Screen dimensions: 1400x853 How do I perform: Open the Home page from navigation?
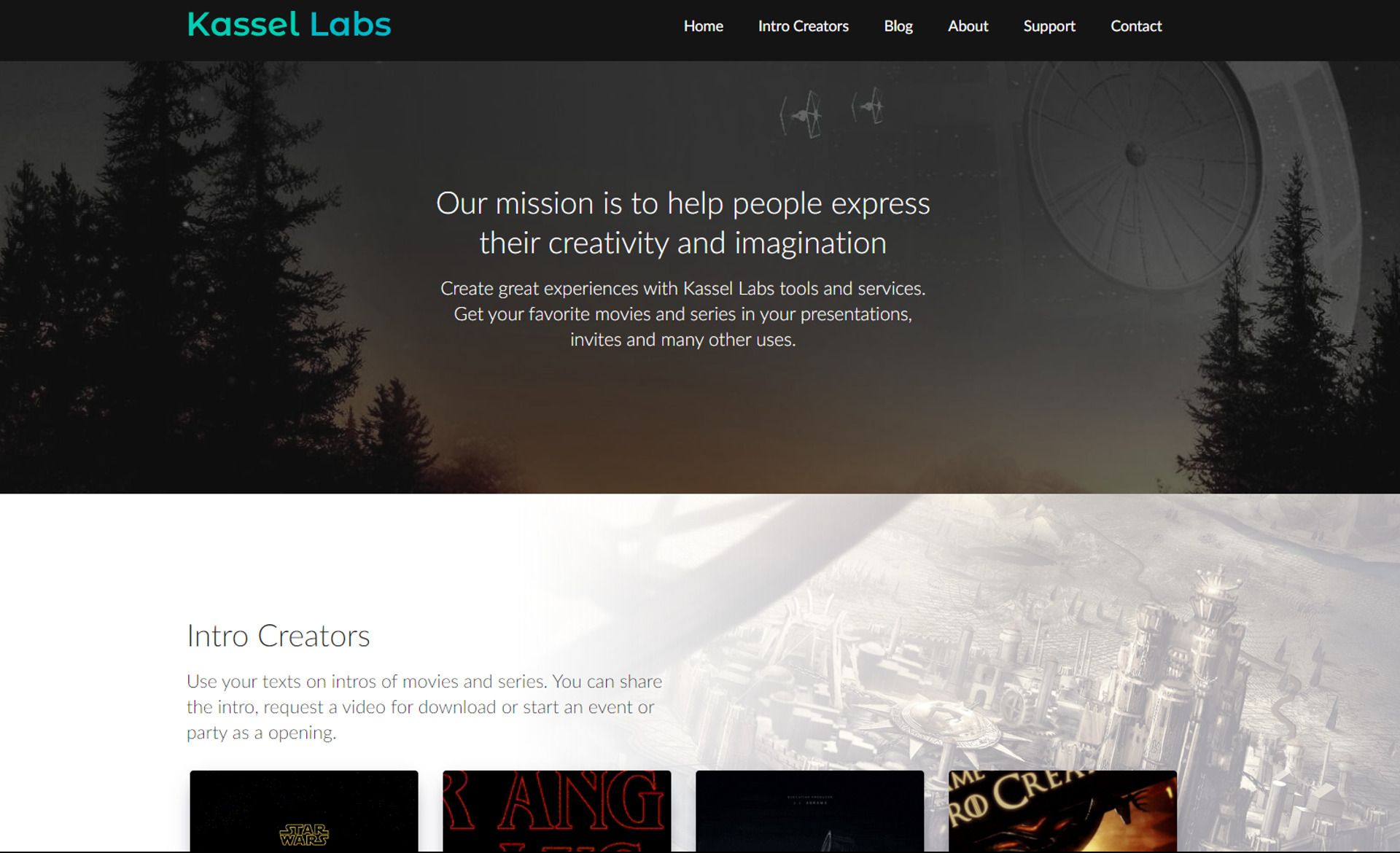(703, 26)
